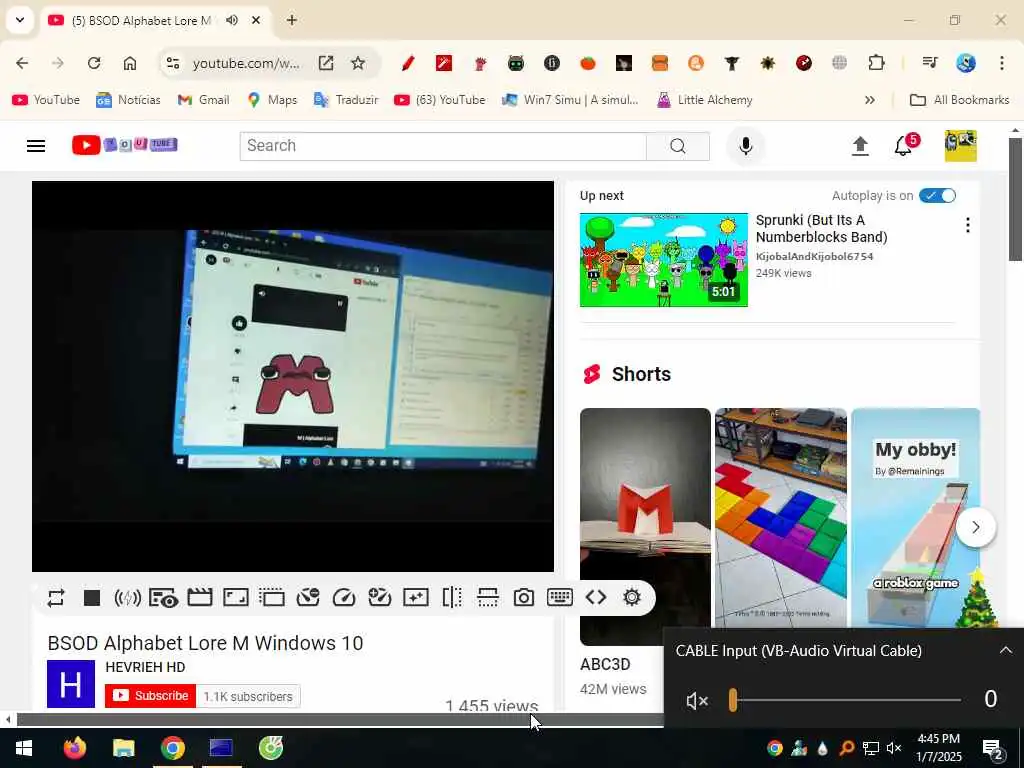This screenshot has width=1024, height=768.
Task: Open Windows Start menu
Action: tap(24, 748)
